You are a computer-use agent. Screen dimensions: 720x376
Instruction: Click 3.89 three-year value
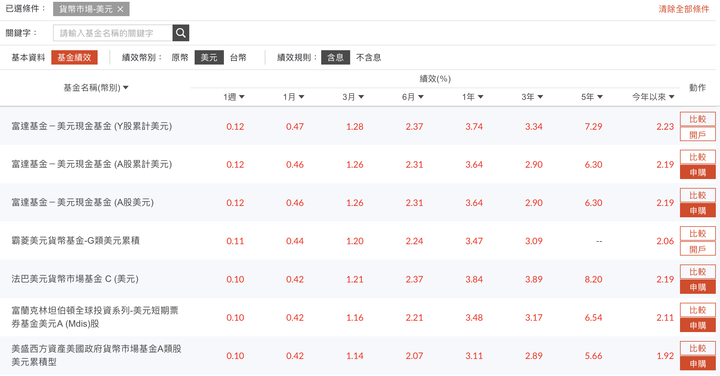pyautogui.click(x=534, y=279)
